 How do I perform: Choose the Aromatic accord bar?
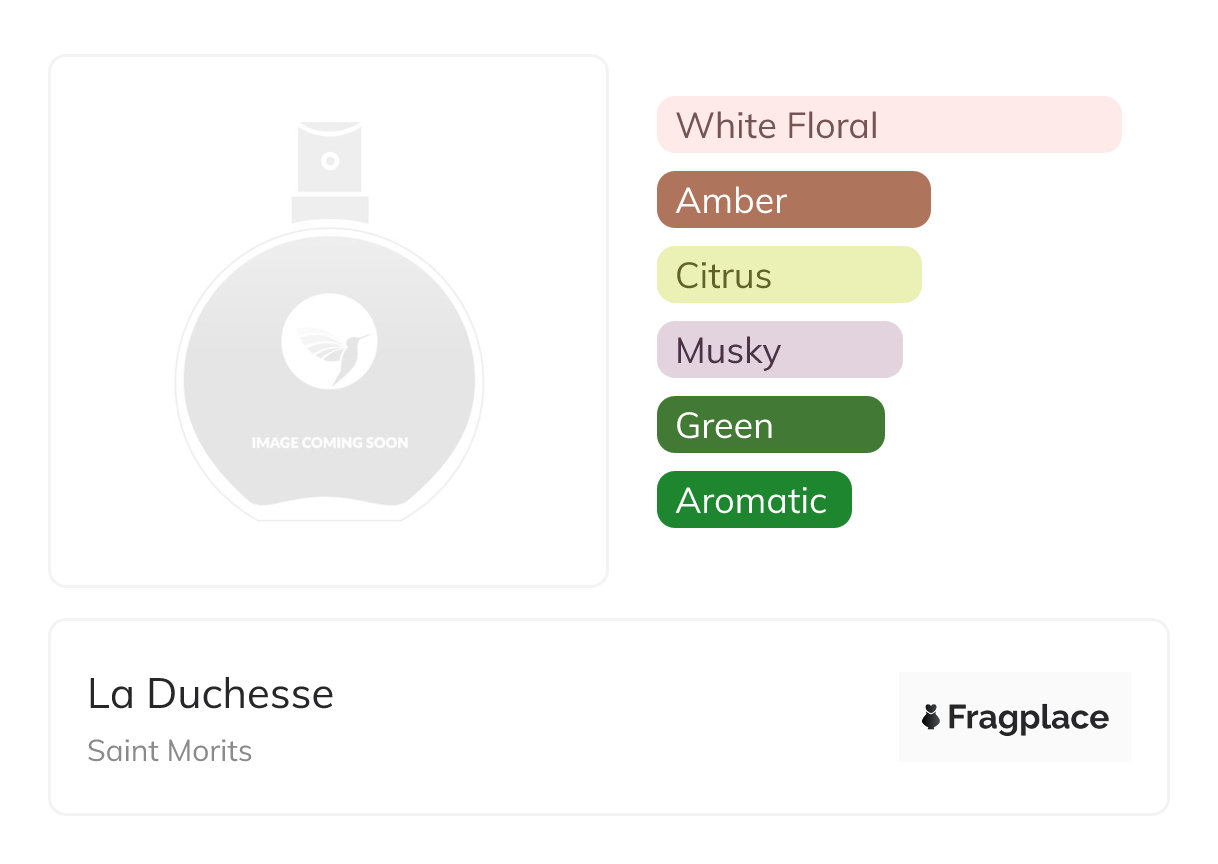754,500
